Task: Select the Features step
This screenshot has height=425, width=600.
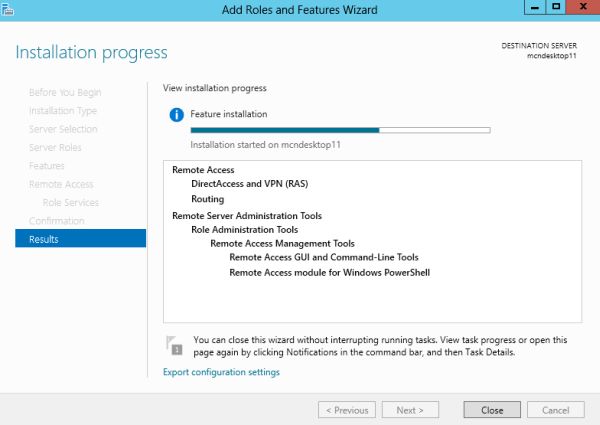Action: 47,166
